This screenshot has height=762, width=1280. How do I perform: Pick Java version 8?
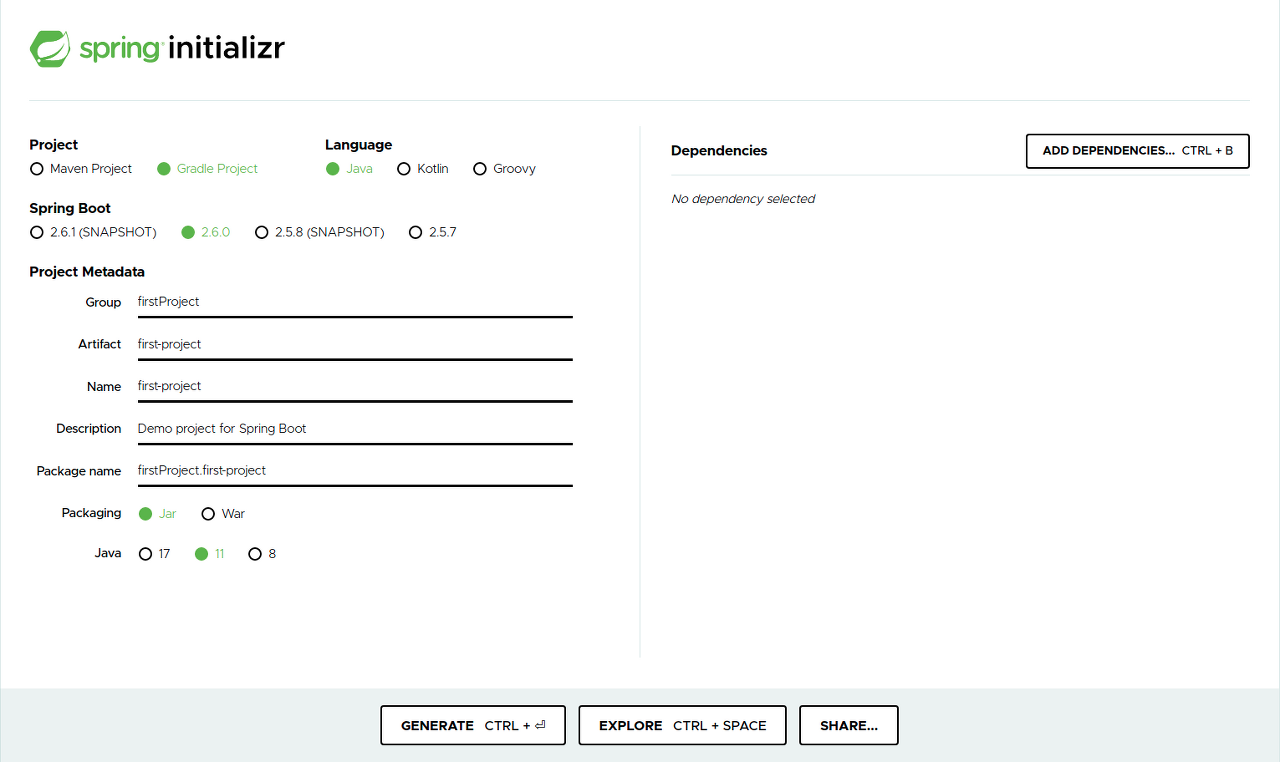261,554
